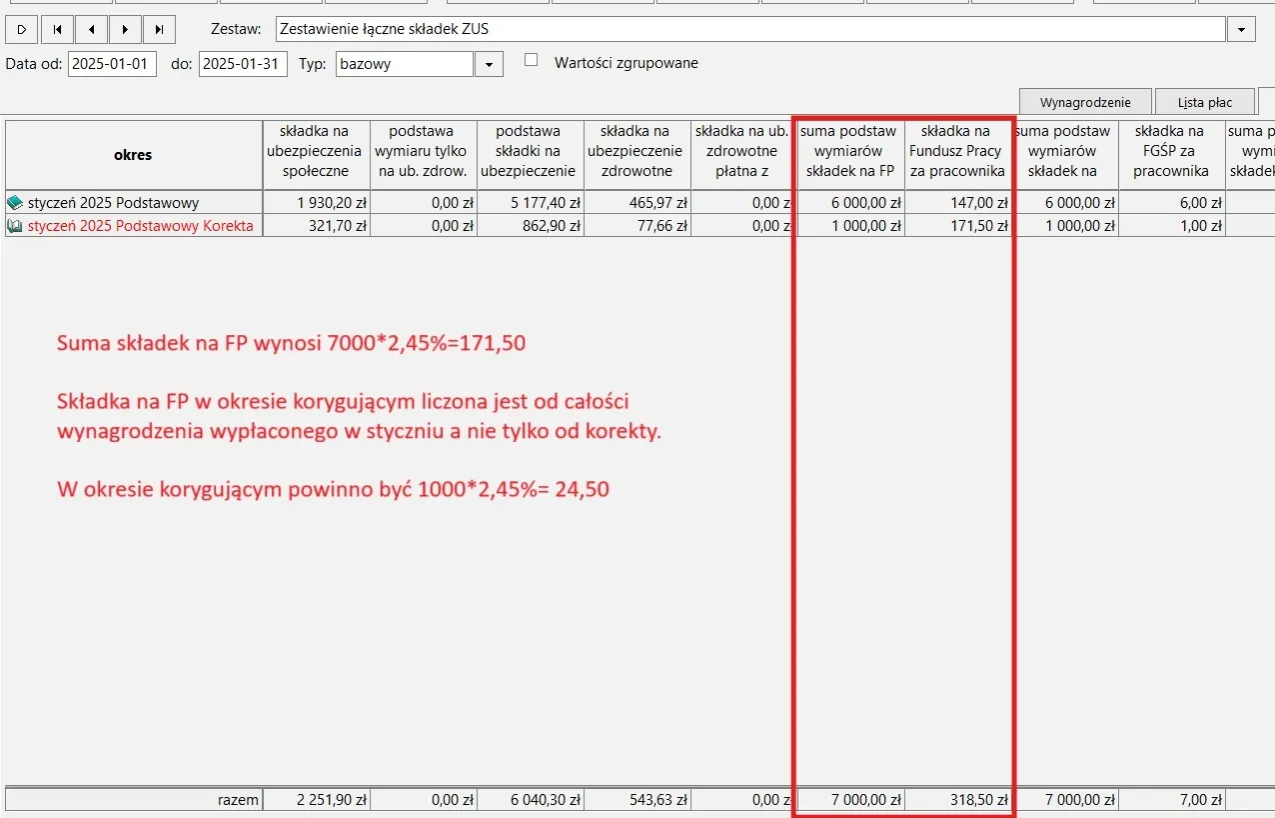Image resolution: width=1275 pixels, height=818 pixels.
Task: Open the Lista płac tab
Action: click(x=1204, y=102)
